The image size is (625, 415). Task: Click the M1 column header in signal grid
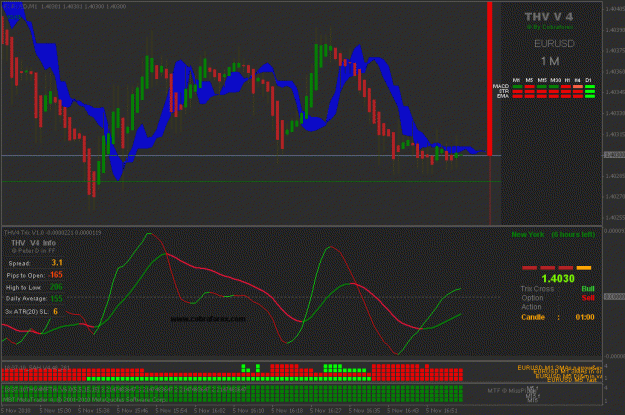(x=517, y=80)
